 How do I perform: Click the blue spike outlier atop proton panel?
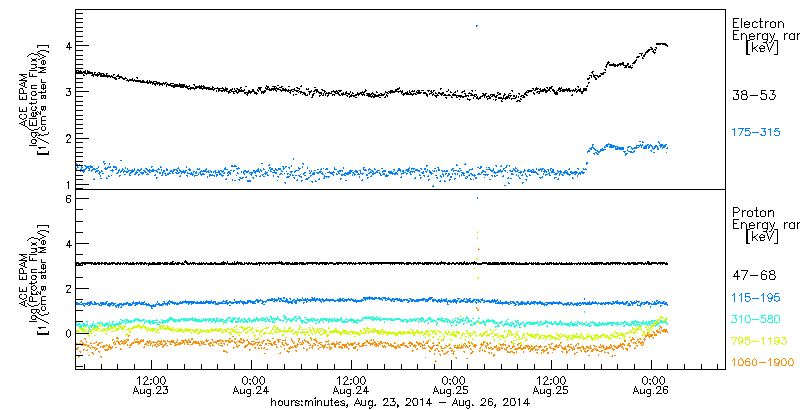tap(477, 197)
